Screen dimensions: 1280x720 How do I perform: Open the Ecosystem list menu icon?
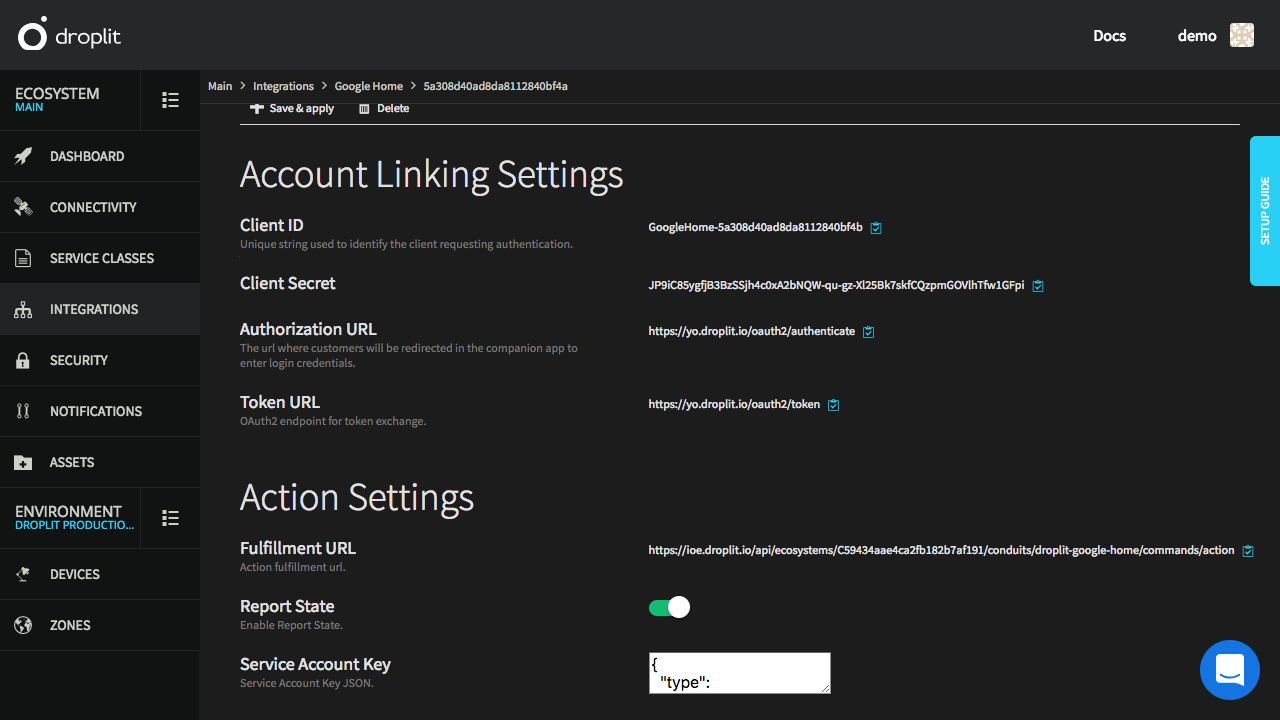click(x=171, y=100)
